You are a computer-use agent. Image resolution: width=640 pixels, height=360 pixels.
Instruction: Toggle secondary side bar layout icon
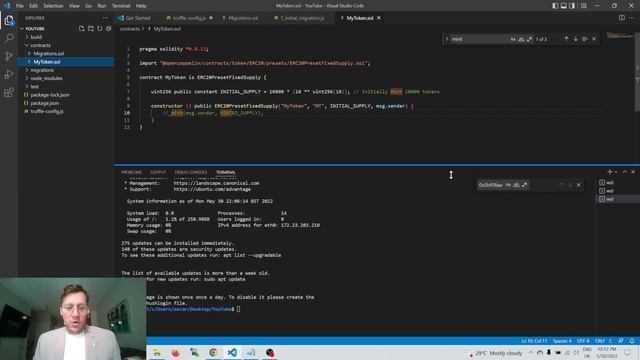572,6
